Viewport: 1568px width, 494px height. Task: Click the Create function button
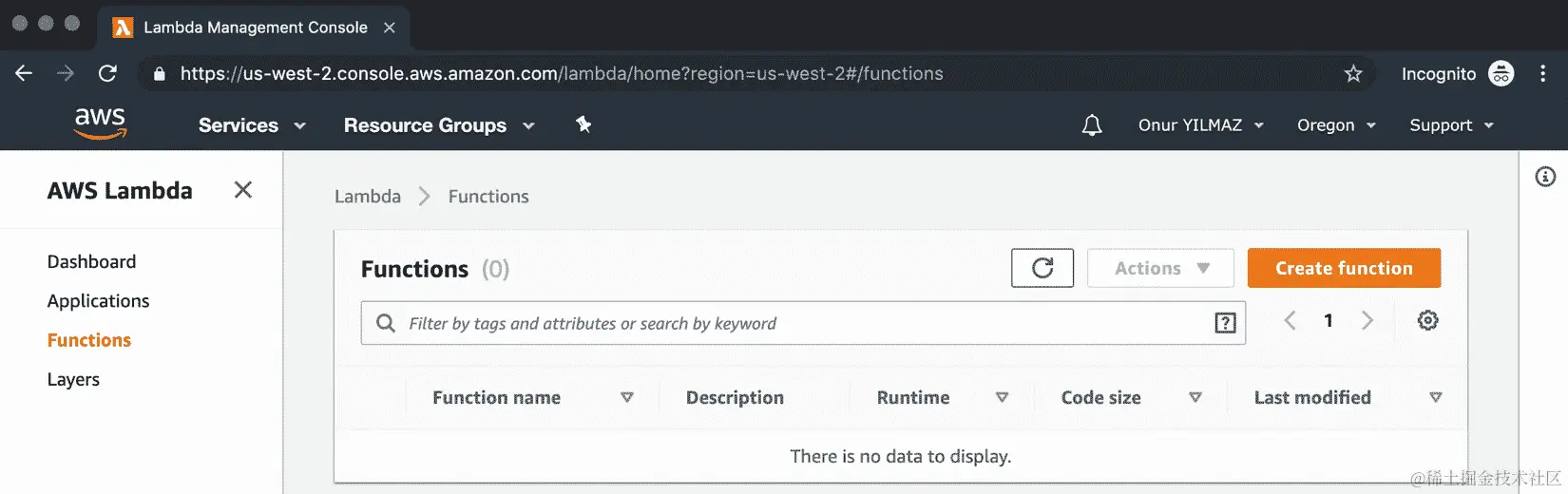point(1344,268)
